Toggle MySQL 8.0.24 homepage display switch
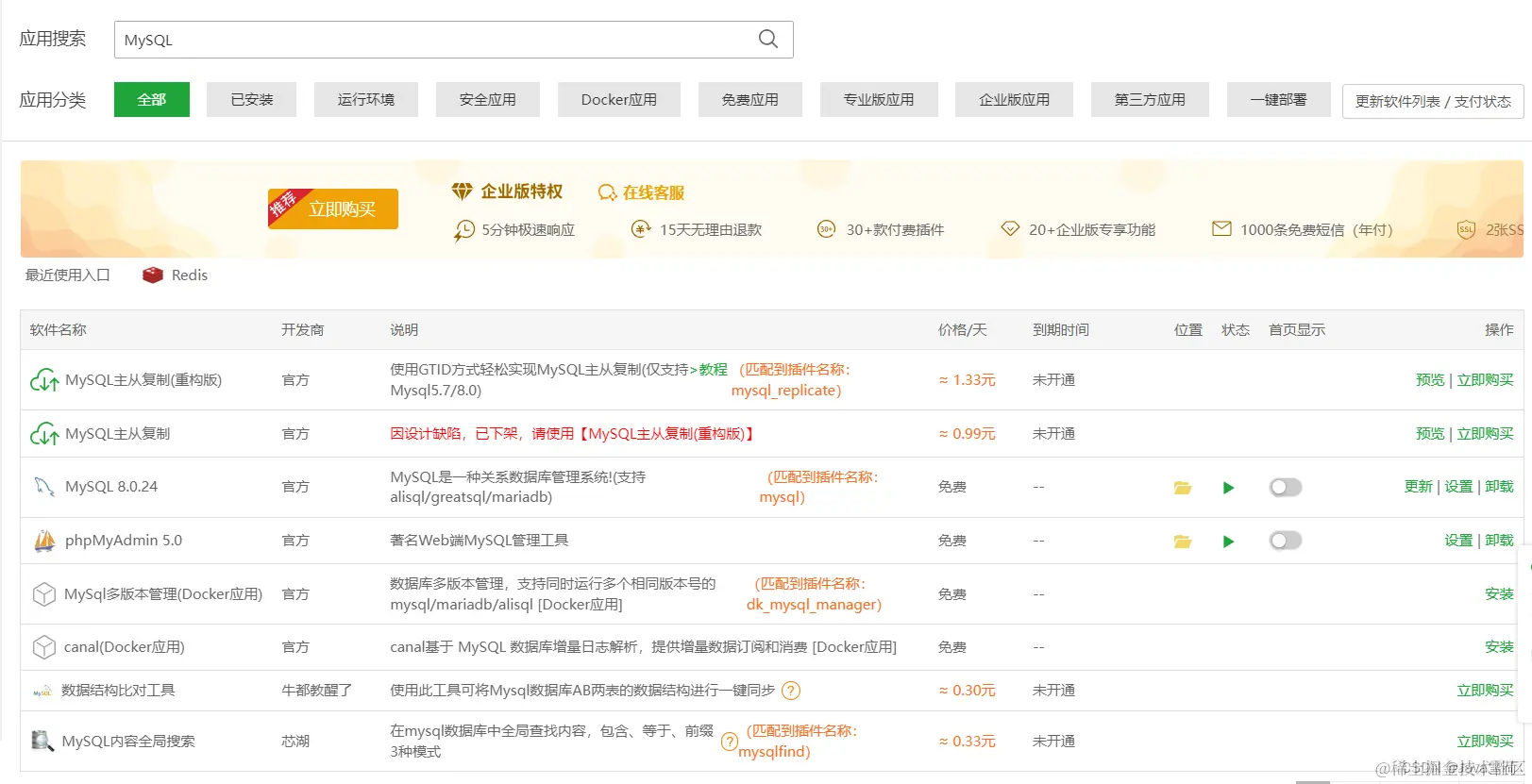Image resolution: width=1532 pixels, height=784 pixels. [1286, 487]
